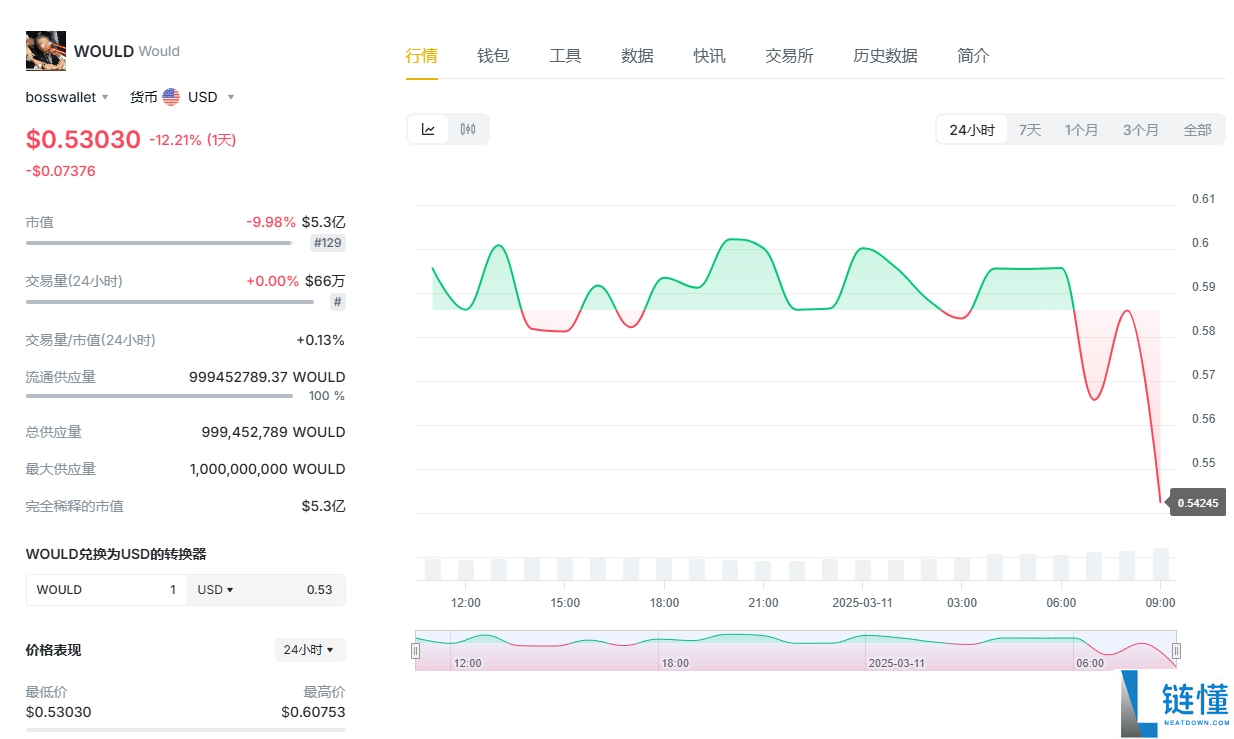Expand the USD currency dropdown arrow

[231, 97]
